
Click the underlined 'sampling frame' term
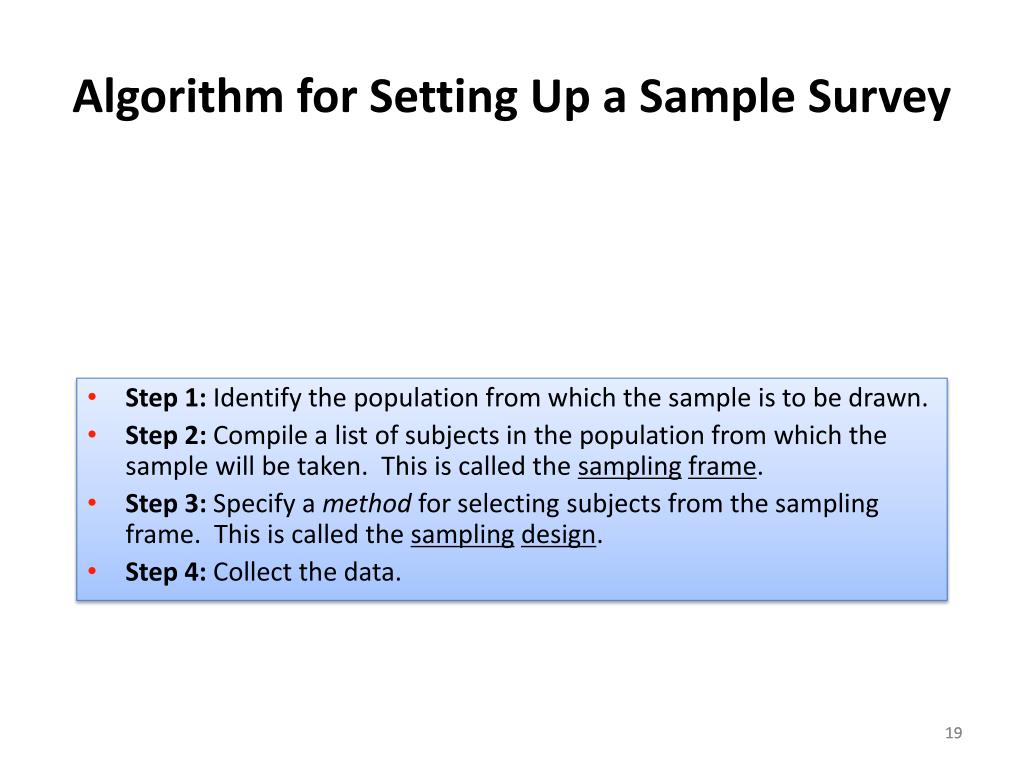click(667, 468)
